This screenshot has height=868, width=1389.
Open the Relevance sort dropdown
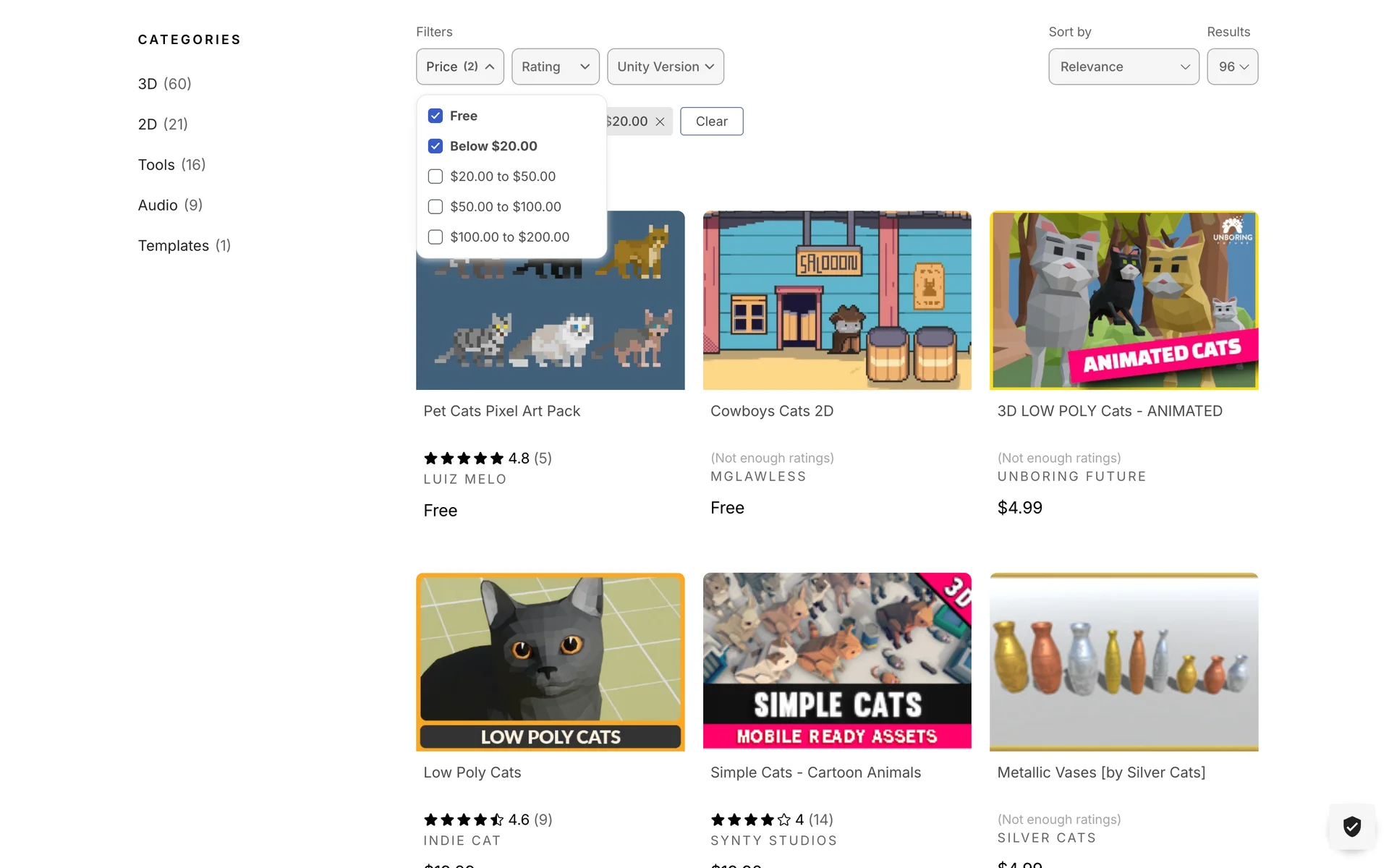1123,67
